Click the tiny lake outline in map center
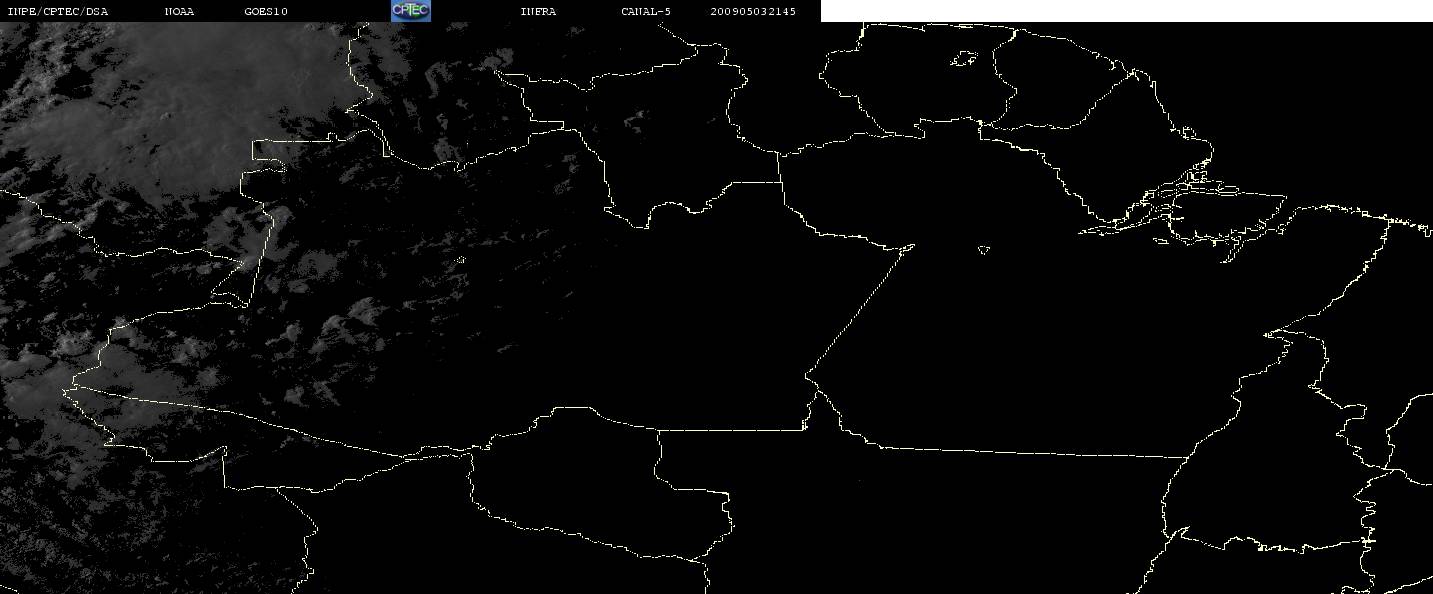Image resolution: width=1433 pixels, height=594 pixels. point(984,250)
